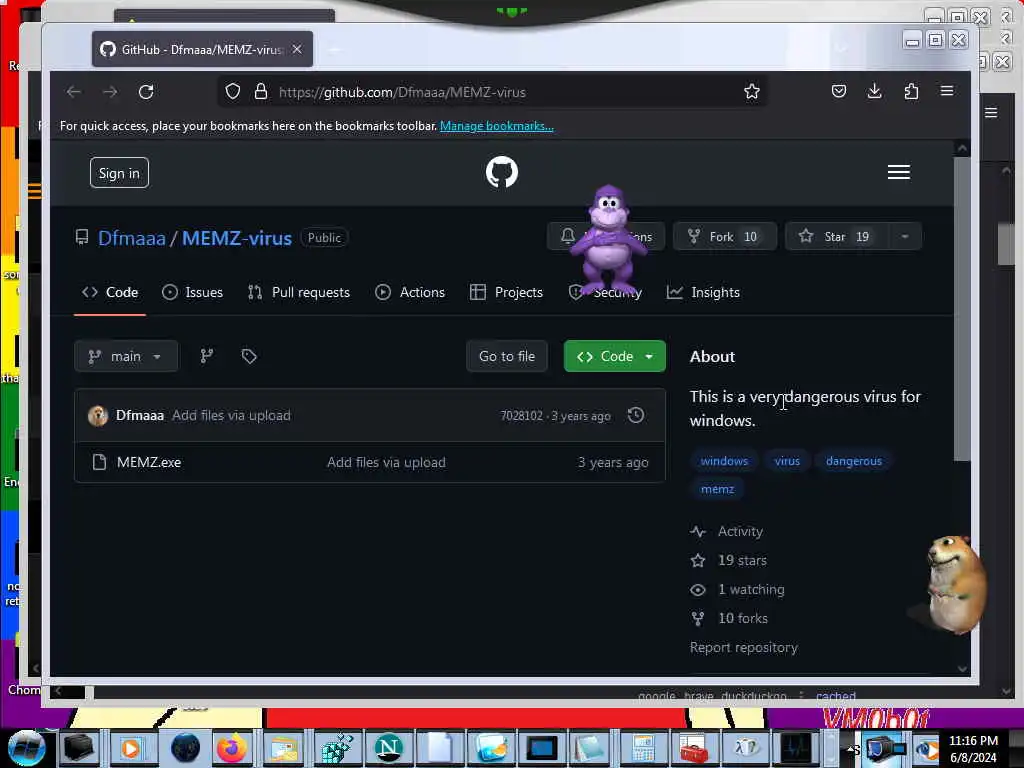Open the Netscape icon in the taskbar

click(x=389, y=748)
